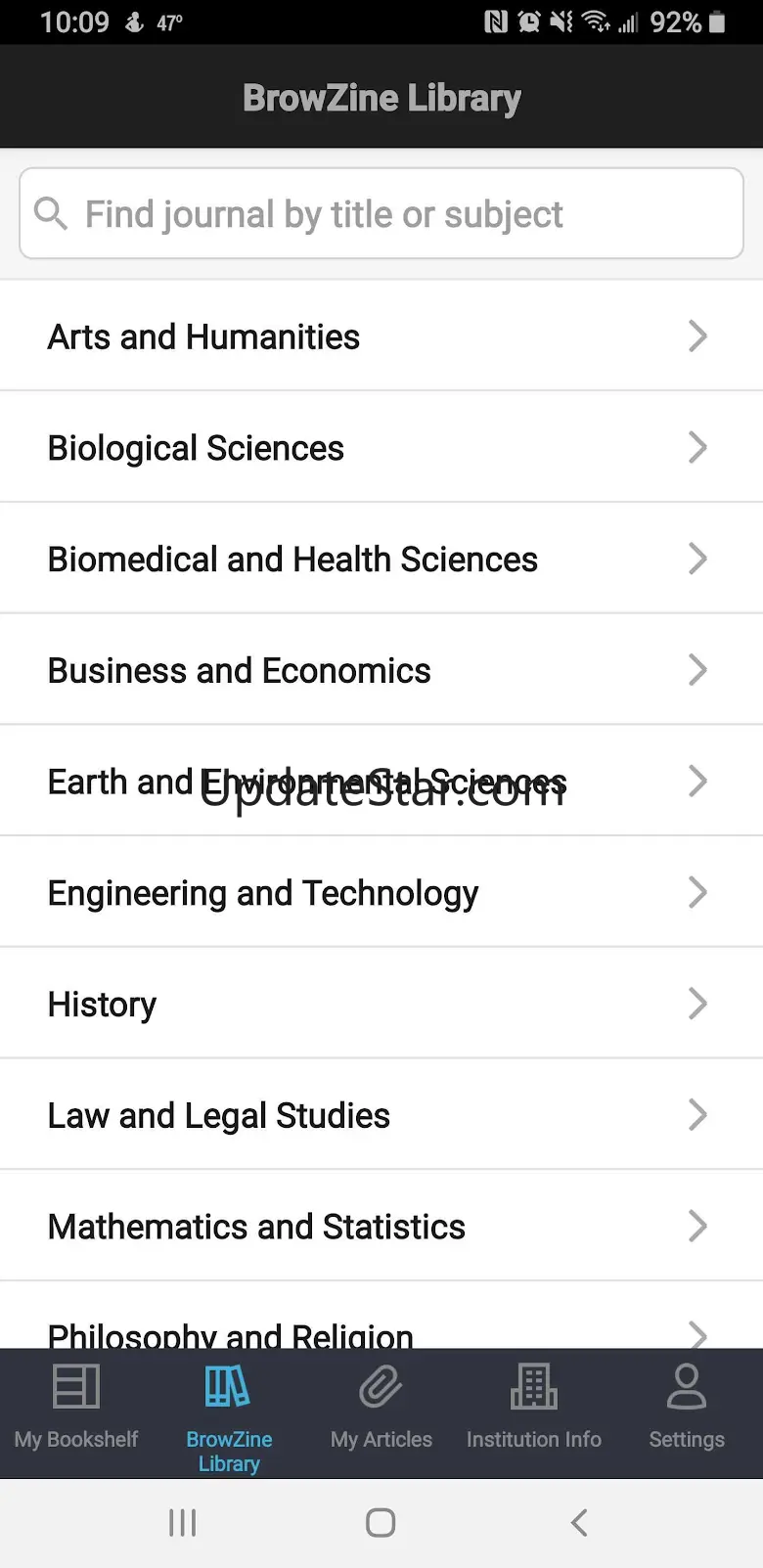Tap the Android back arrow
Viewport: 763px width, 1568px height.
[x=579, y=1522]
